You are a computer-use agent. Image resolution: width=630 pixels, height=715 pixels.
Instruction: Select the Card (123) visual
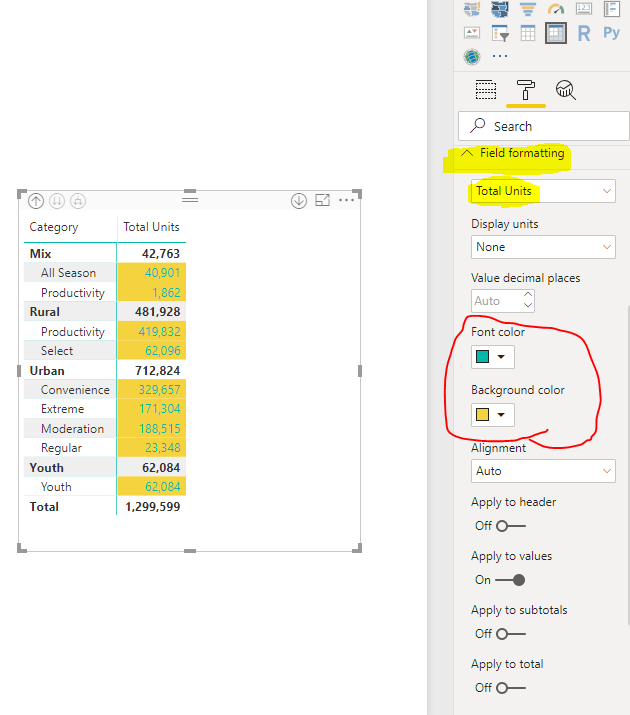pyautogui.click(x=584, y=8)
